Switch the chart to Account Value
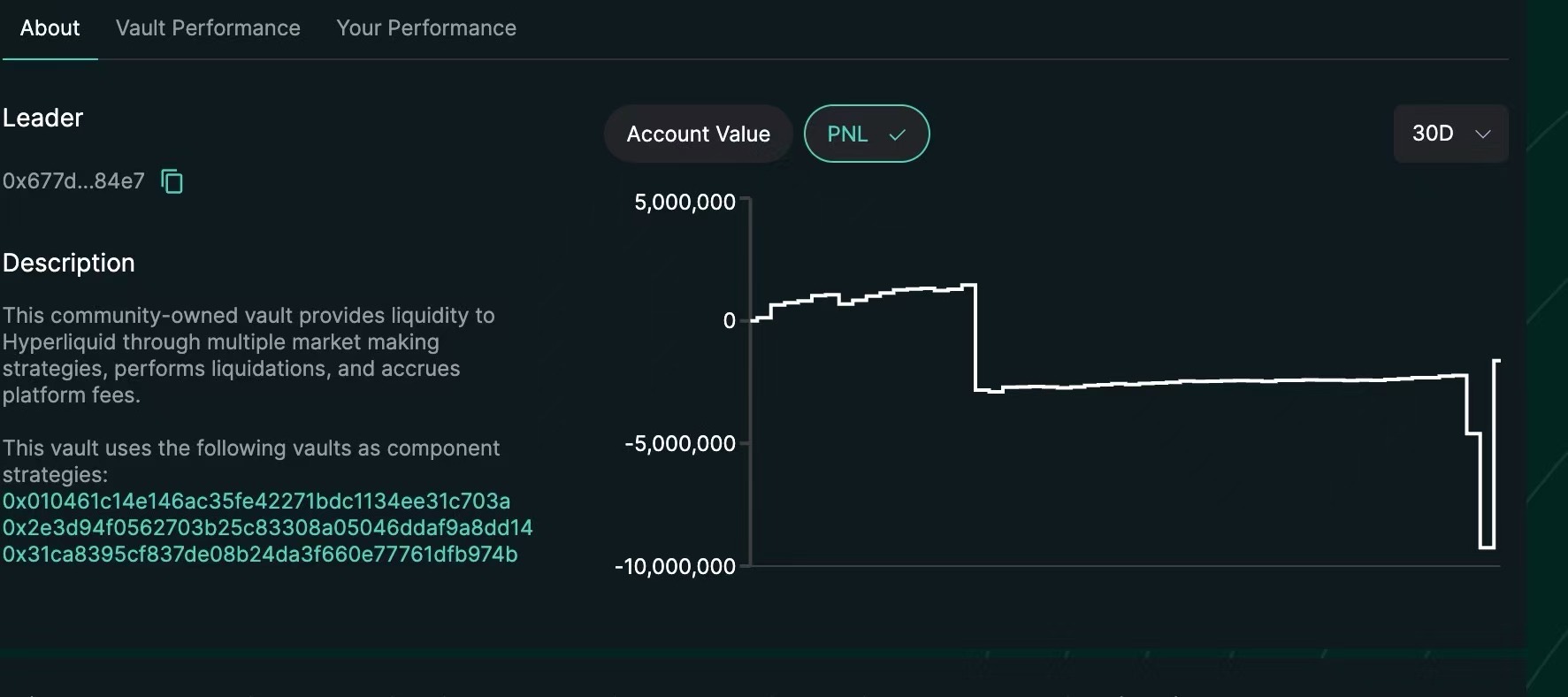1568x697 pixels. (x=698, y=134)
